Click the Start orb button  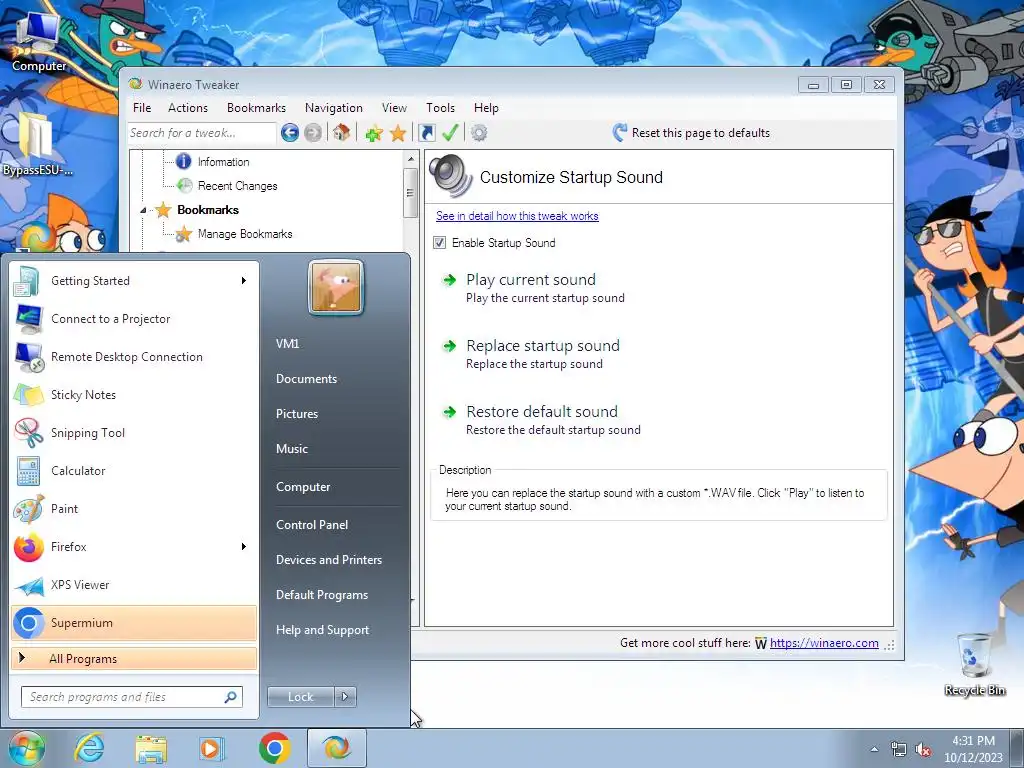point(27,748)
